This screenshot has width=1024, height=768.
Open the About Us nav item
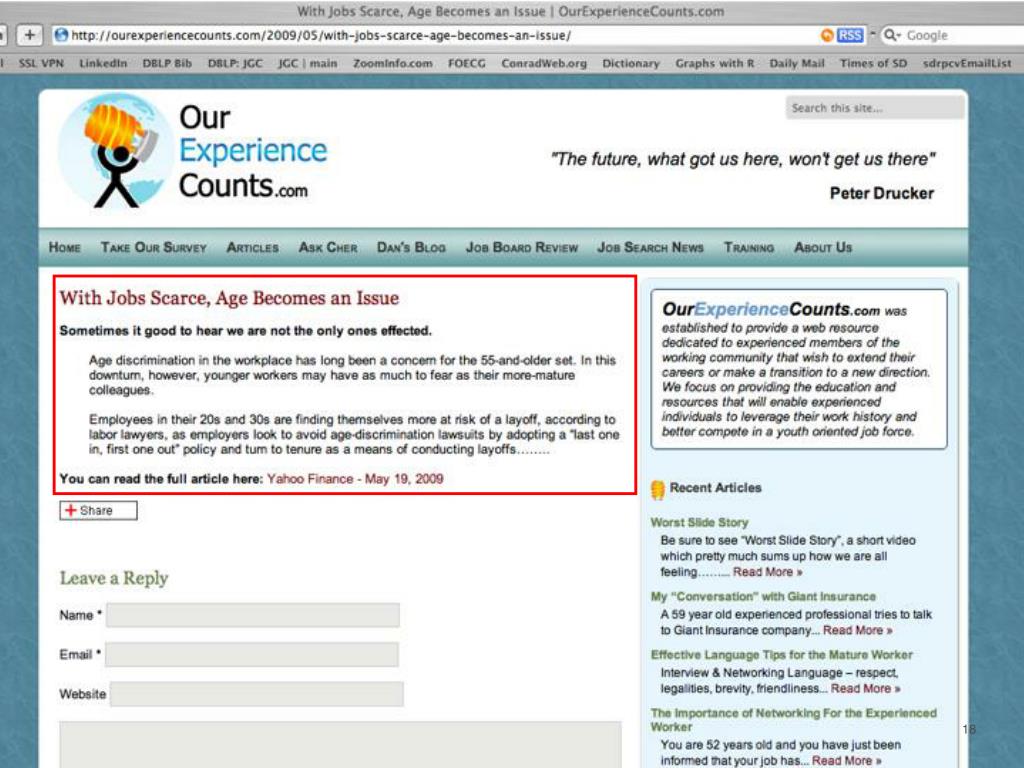point(823,248)
